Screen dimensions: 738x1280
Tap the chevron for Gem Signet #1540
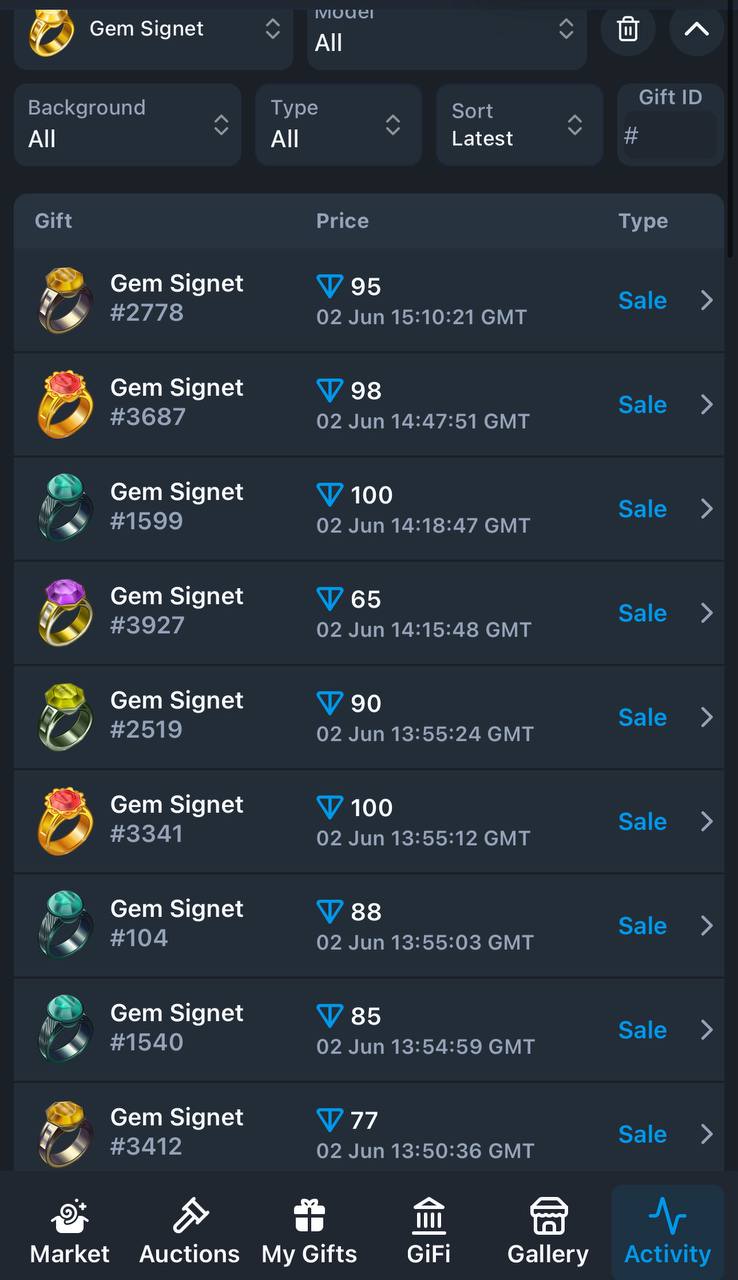pyautogui.click(x=706, y=1030)
